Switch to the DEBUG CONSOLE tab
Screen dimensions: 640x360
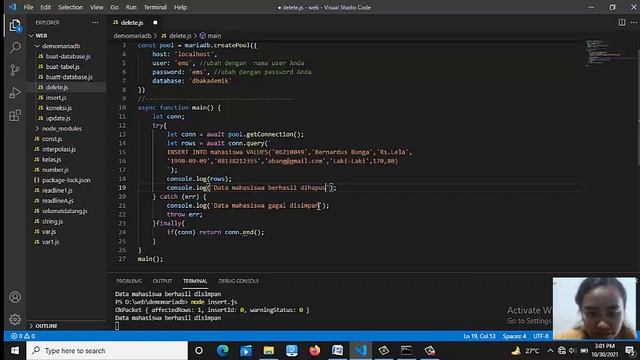pyautogui.click(x=238, y=281)
